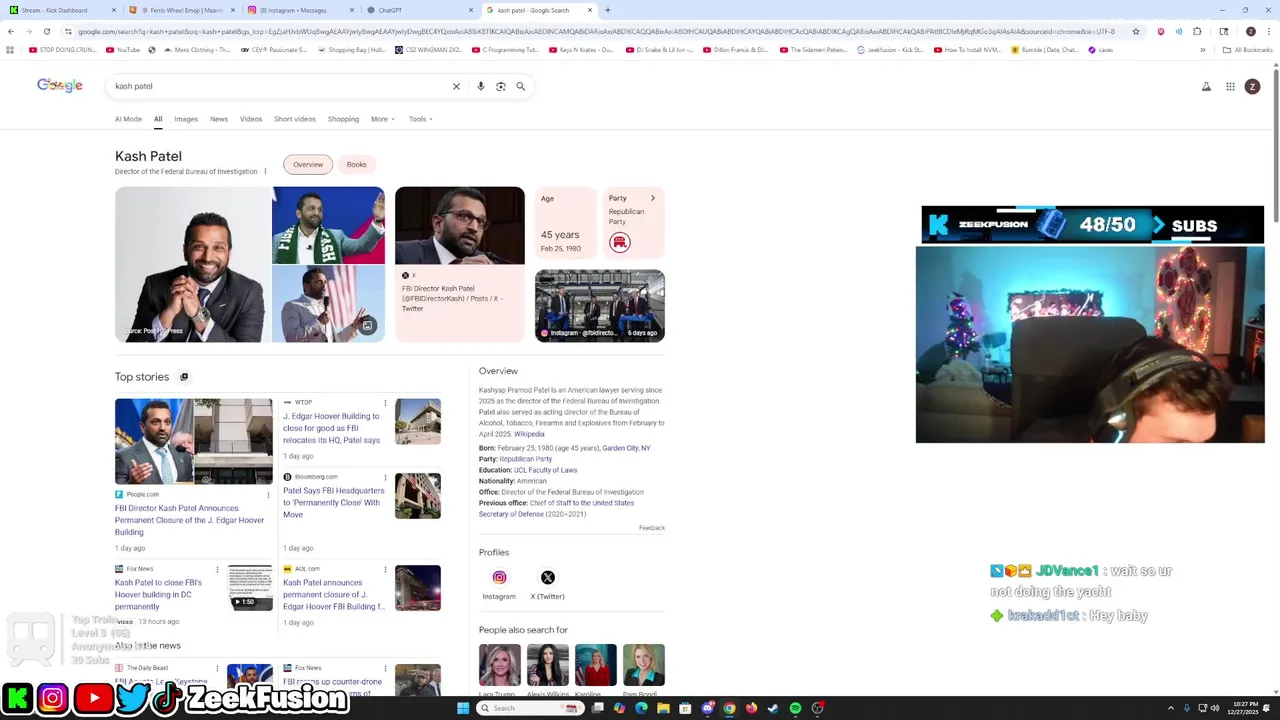
Task: Open Spotify from the taskbar
Action: point(795,708)
